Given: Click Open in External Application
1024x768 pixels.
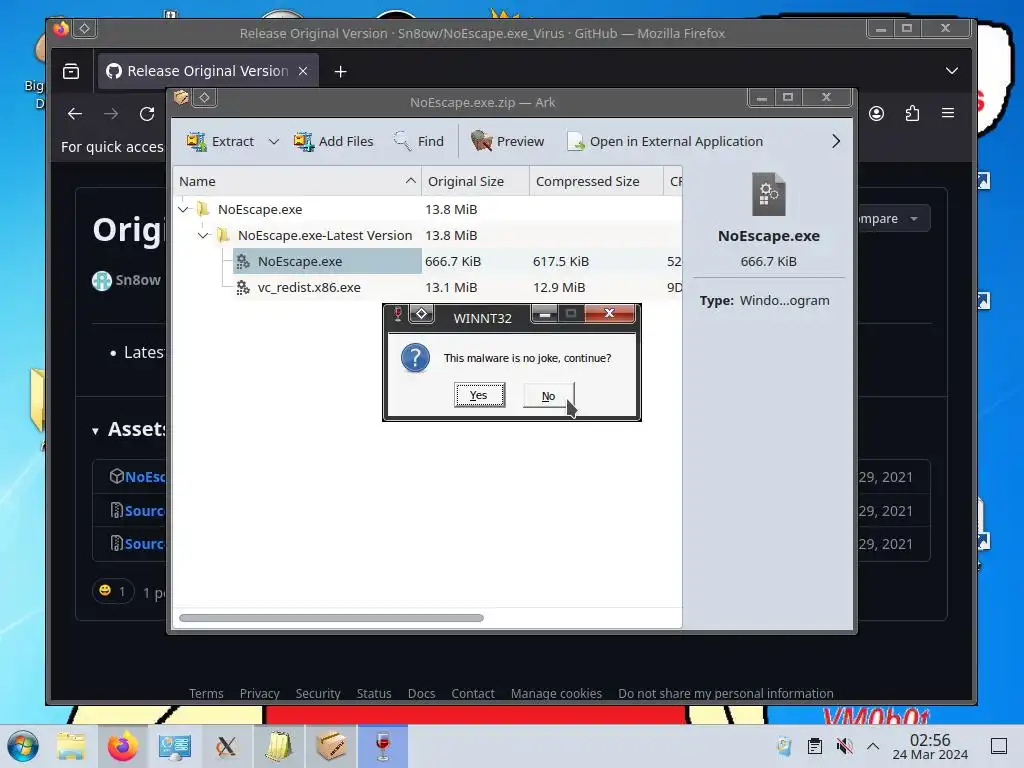Looking at the screenshot, I should tap(665, 141).
